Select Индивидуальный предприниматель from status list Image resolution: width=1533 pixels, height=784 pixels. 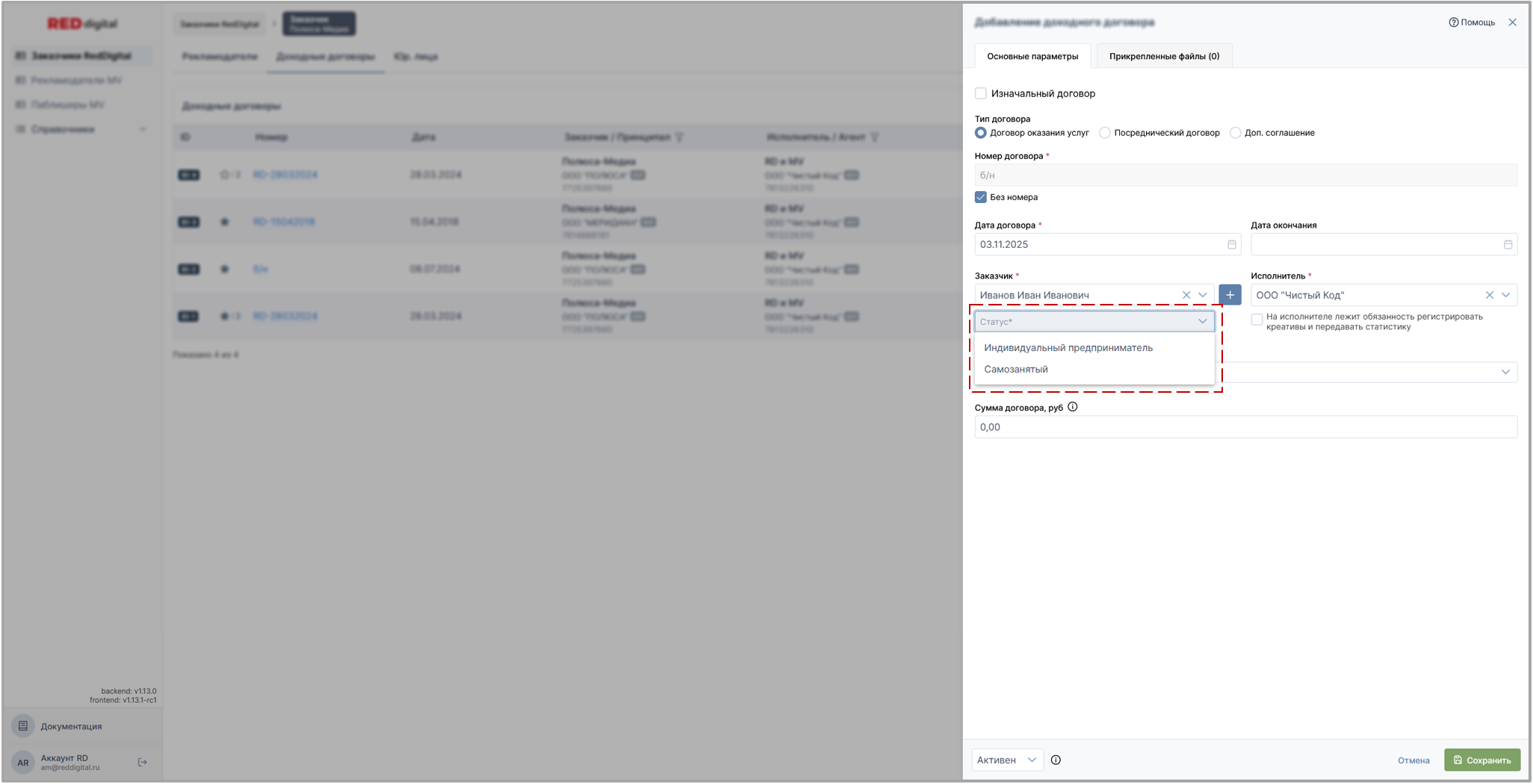pos(1068,348)
